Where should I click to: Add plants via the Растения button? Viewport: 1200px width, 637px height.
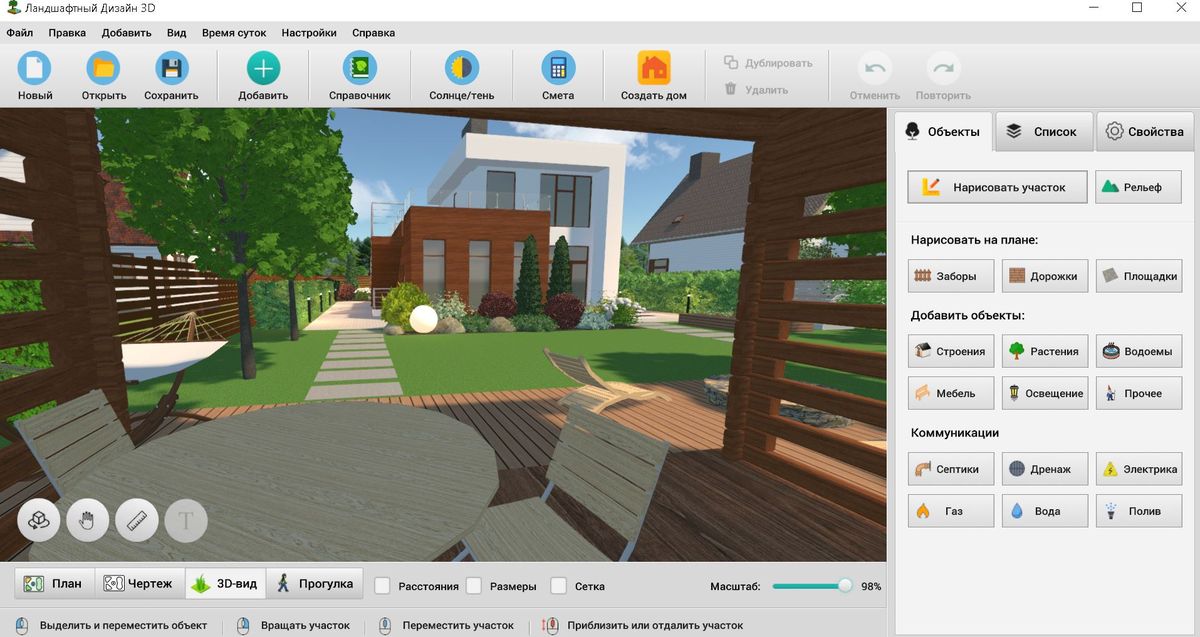click(1045, 351)
